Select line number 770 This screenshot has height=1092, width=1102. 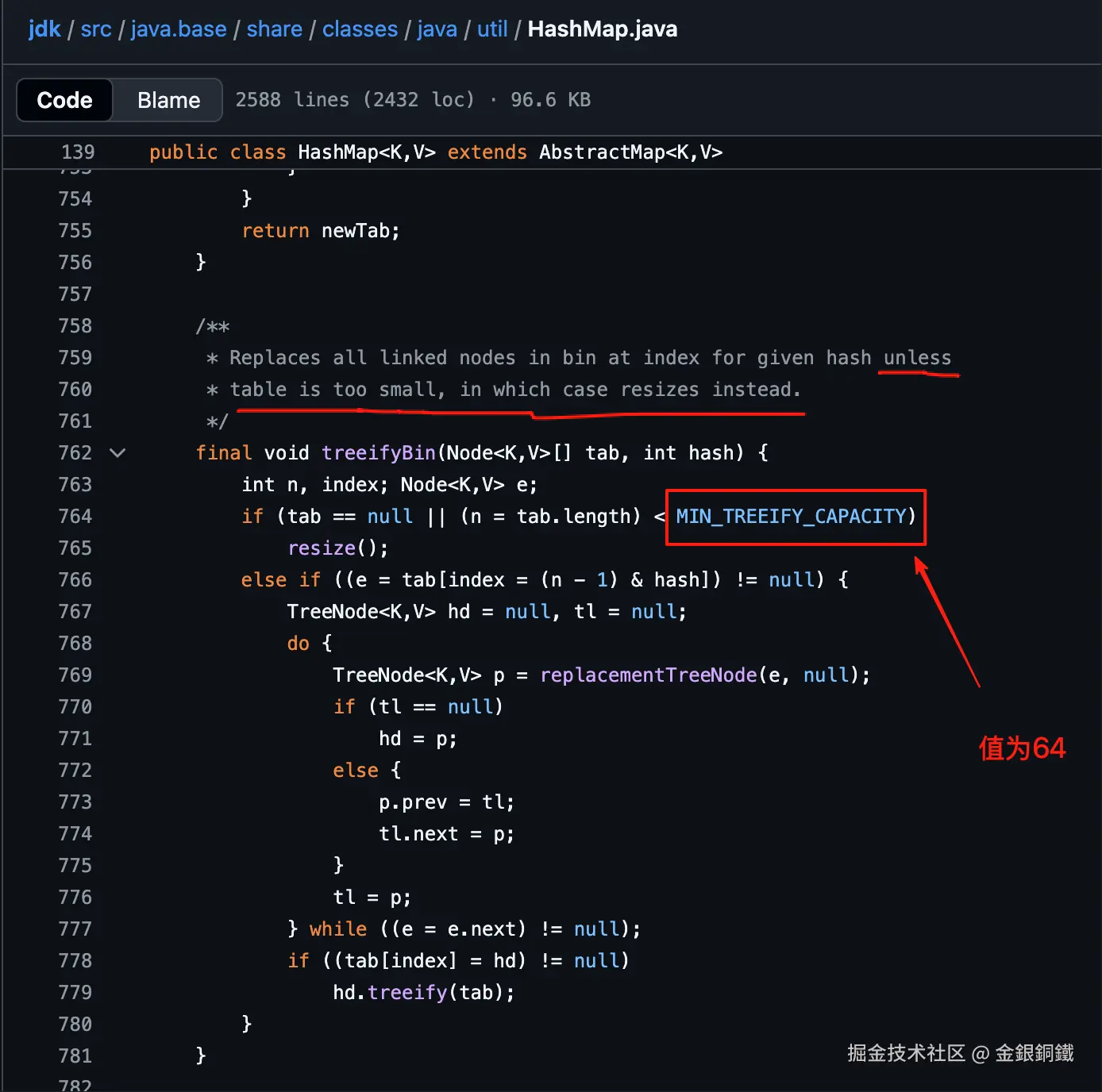[75, 707]
